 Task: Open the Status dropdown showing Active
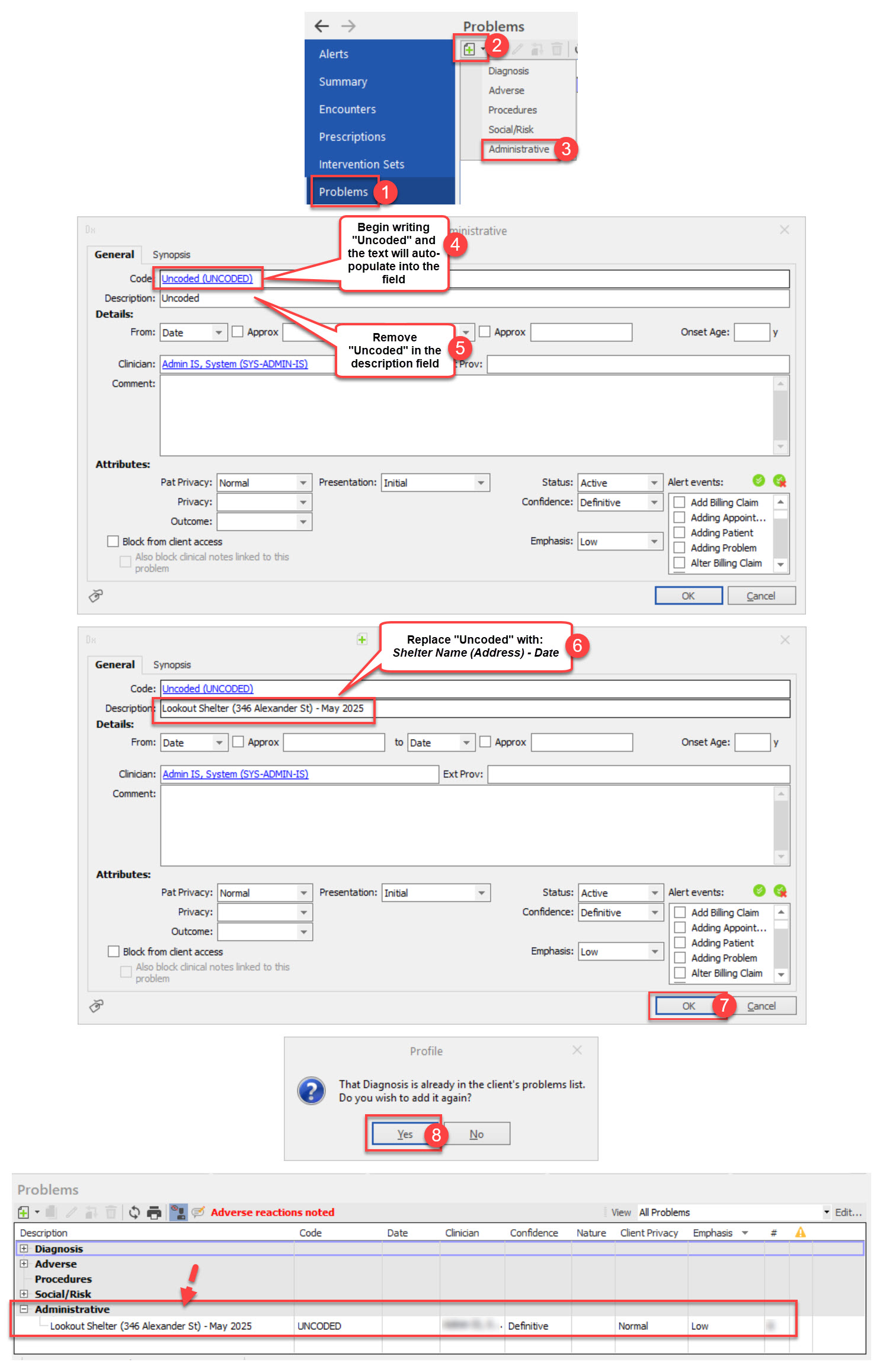tap(620, 483)
